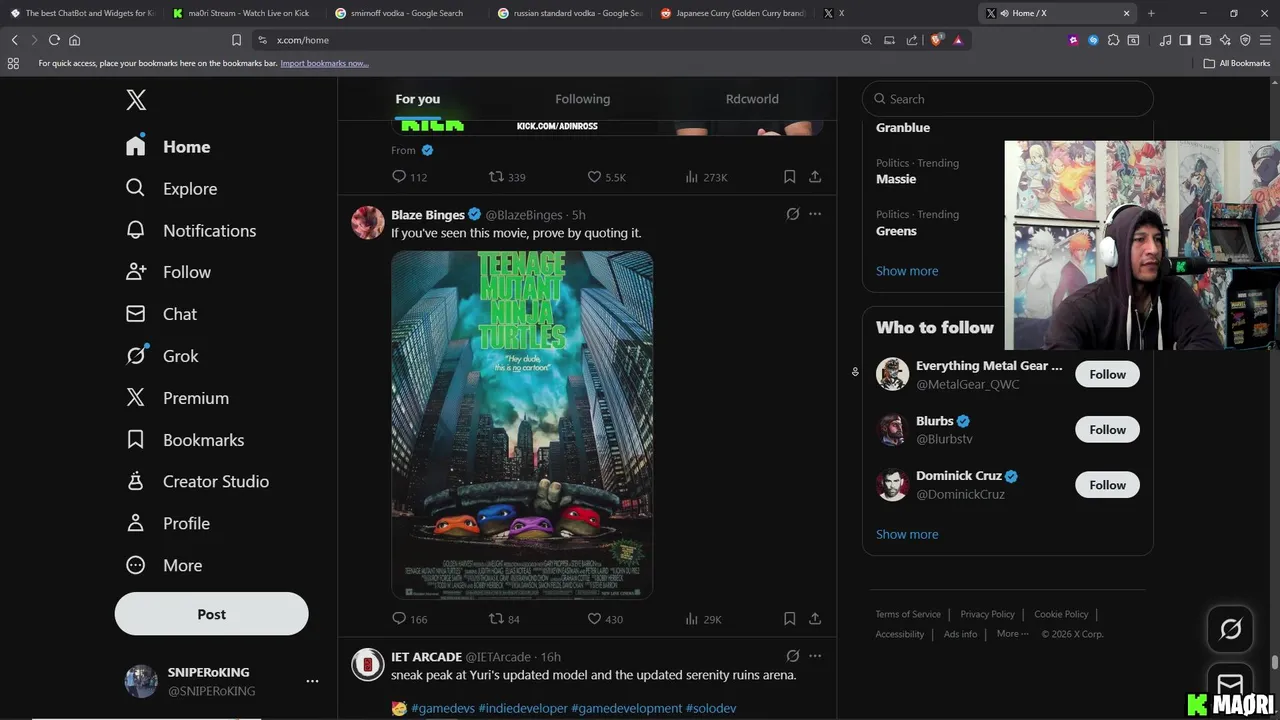Like the Blaze Binges post
Image resolution: width=1280 pixels, height=720 pixels.
[x=605, y=619]
